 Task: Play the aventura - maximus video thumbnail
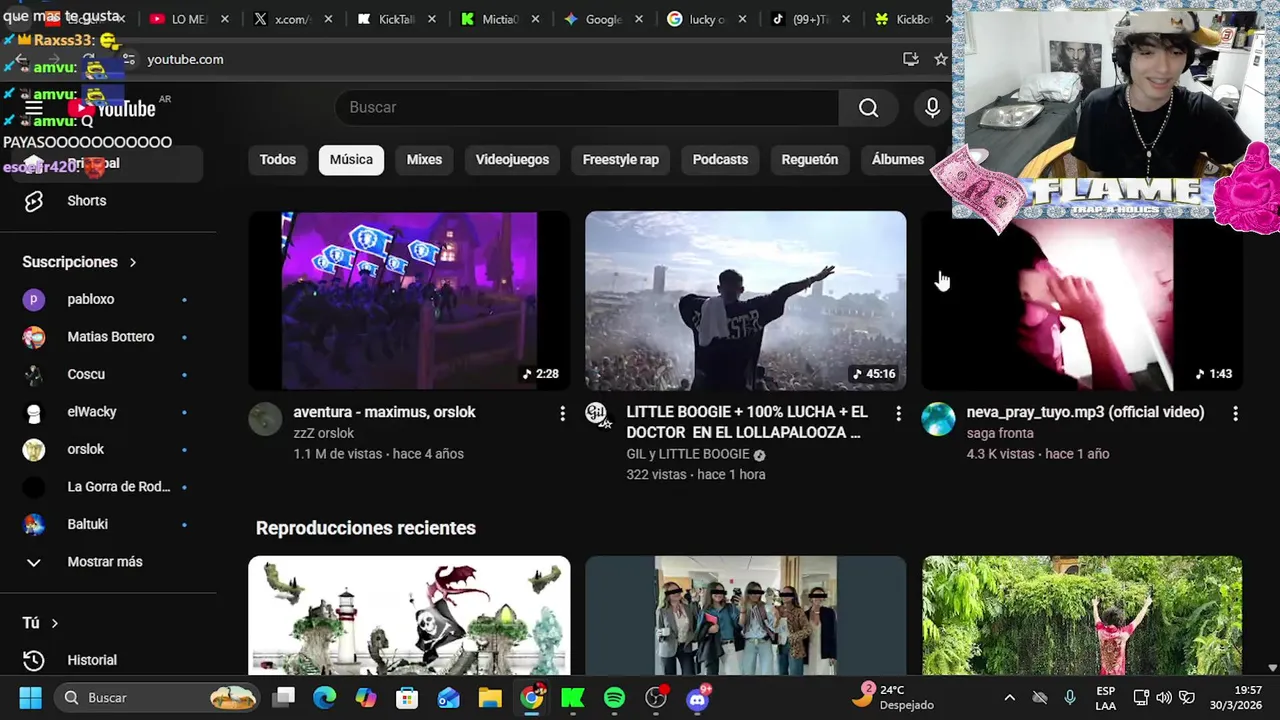409,300
